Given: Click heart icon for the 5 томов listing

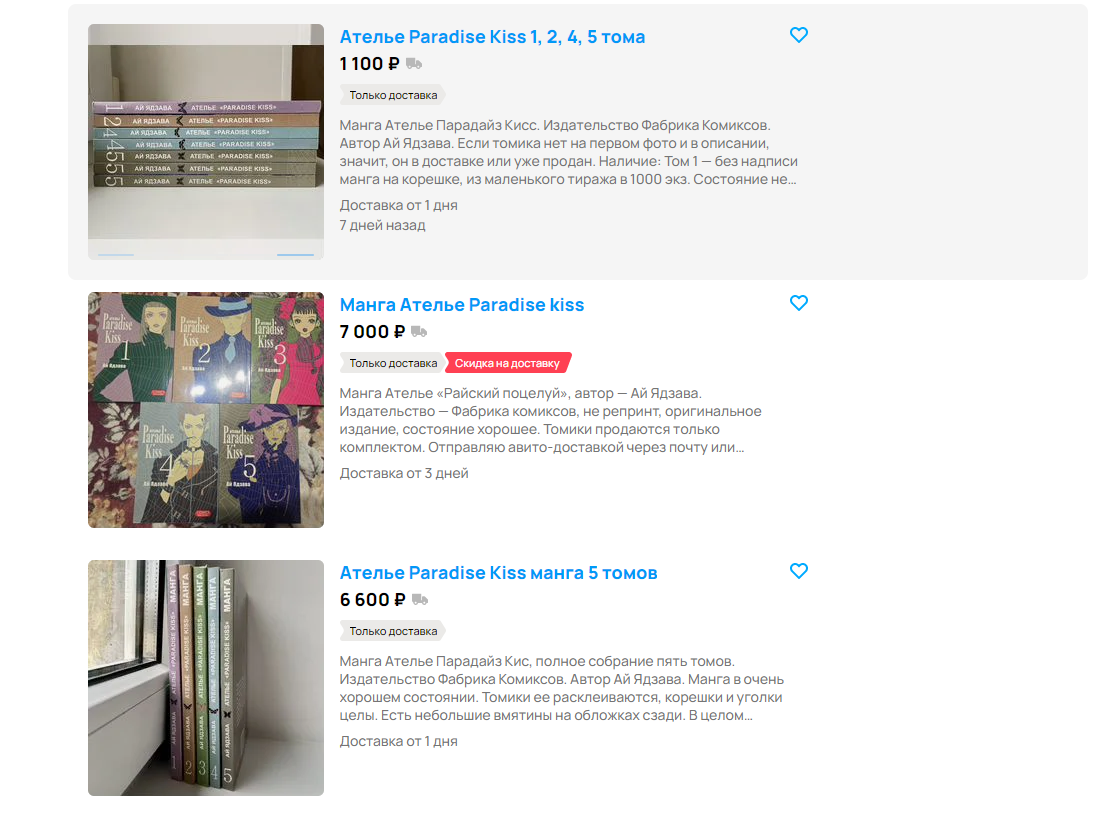Looking at the screenshot, I should pos(799,571).
